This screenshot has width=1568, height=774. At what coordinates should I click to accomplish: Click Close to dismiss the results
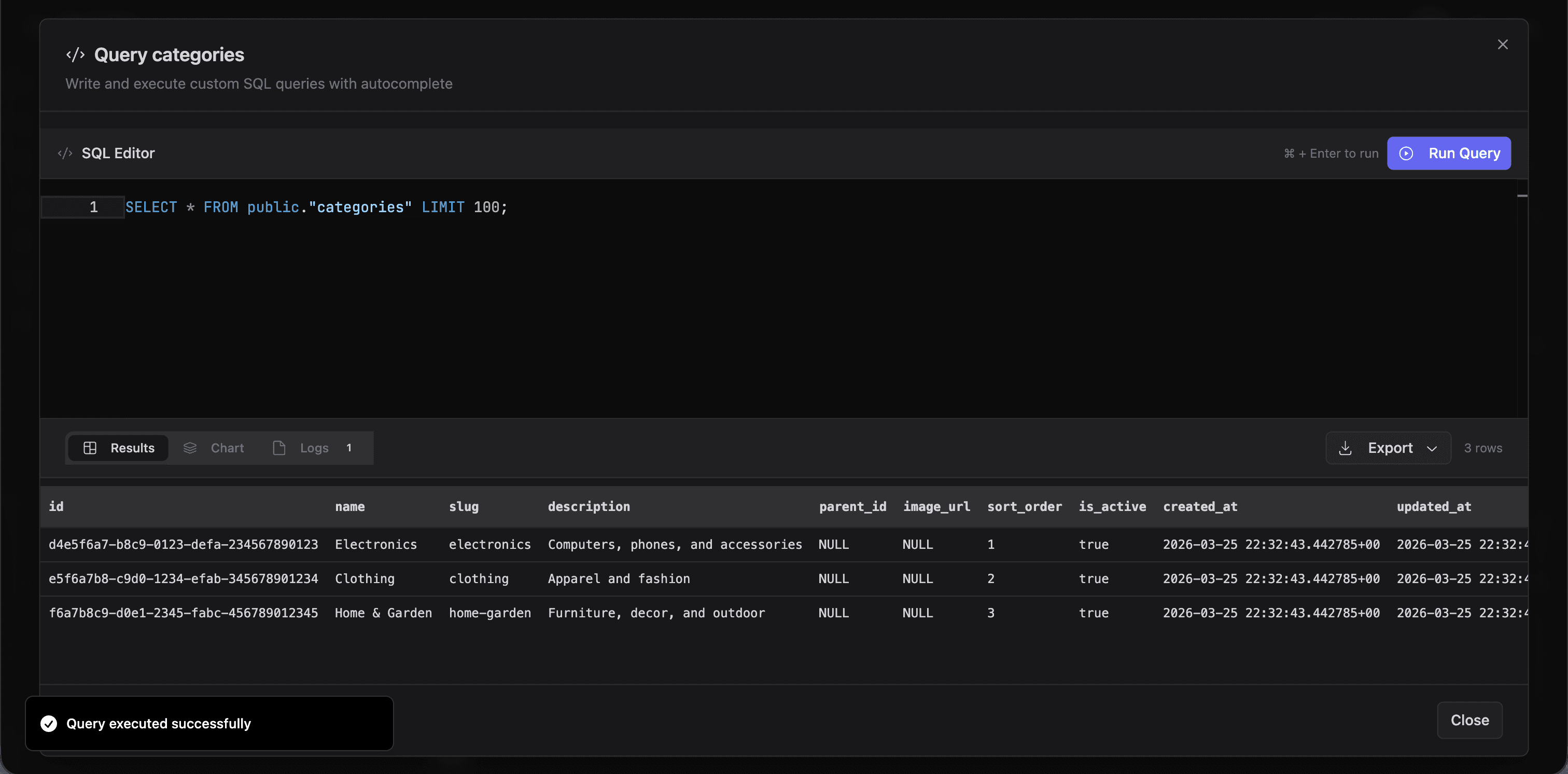(x=1469, y=721)
